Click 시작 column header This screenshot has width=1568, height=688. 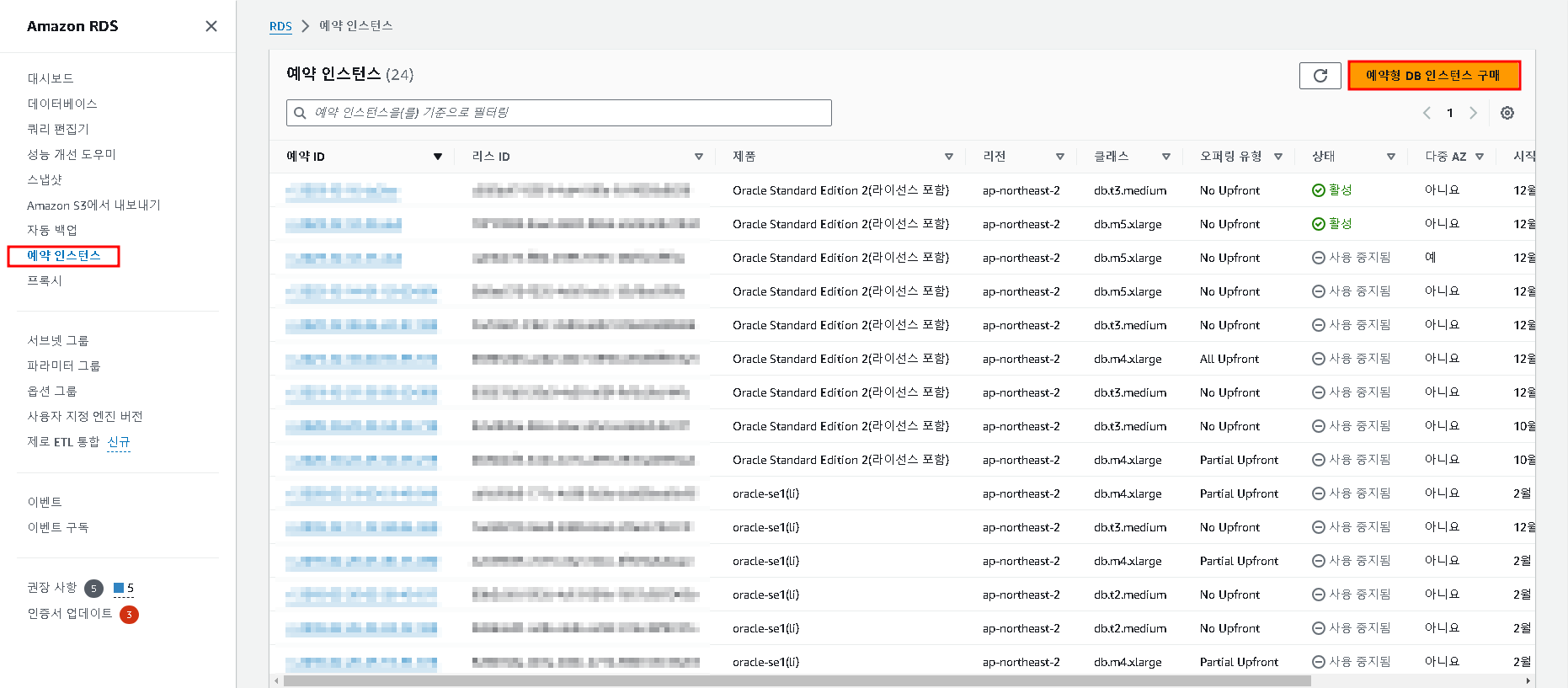coord(1524,157)
